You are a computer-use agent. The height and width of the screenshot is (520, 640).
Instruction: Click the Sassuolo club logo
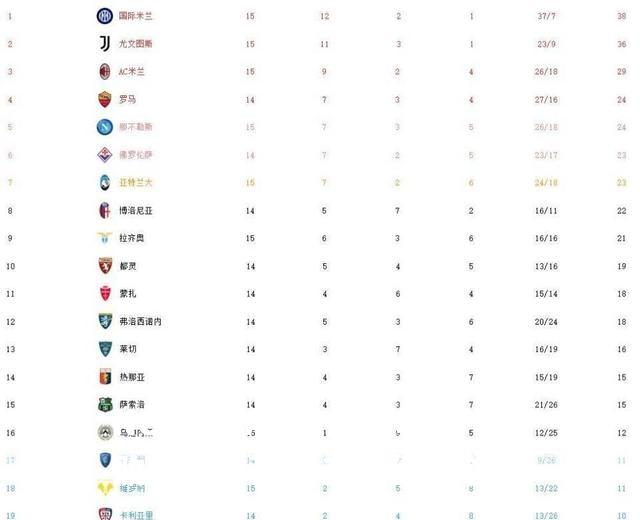[105, 404]
